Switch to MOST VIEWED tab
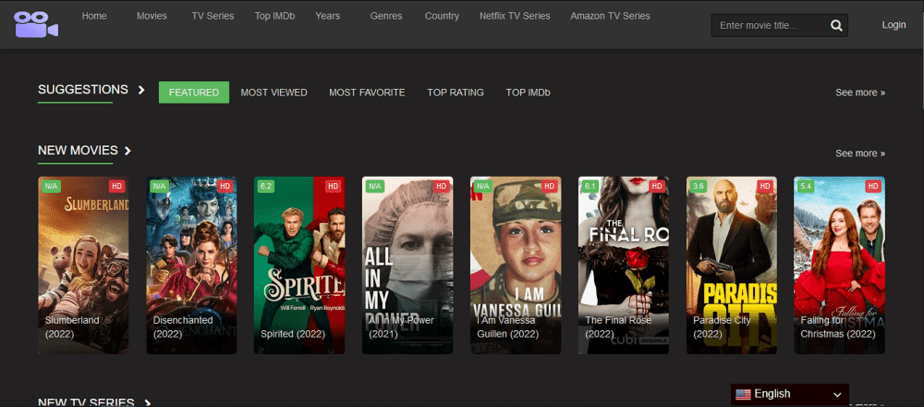Image resolution: width=924 pixels, height=407 pixels. (x=274, y=92)
